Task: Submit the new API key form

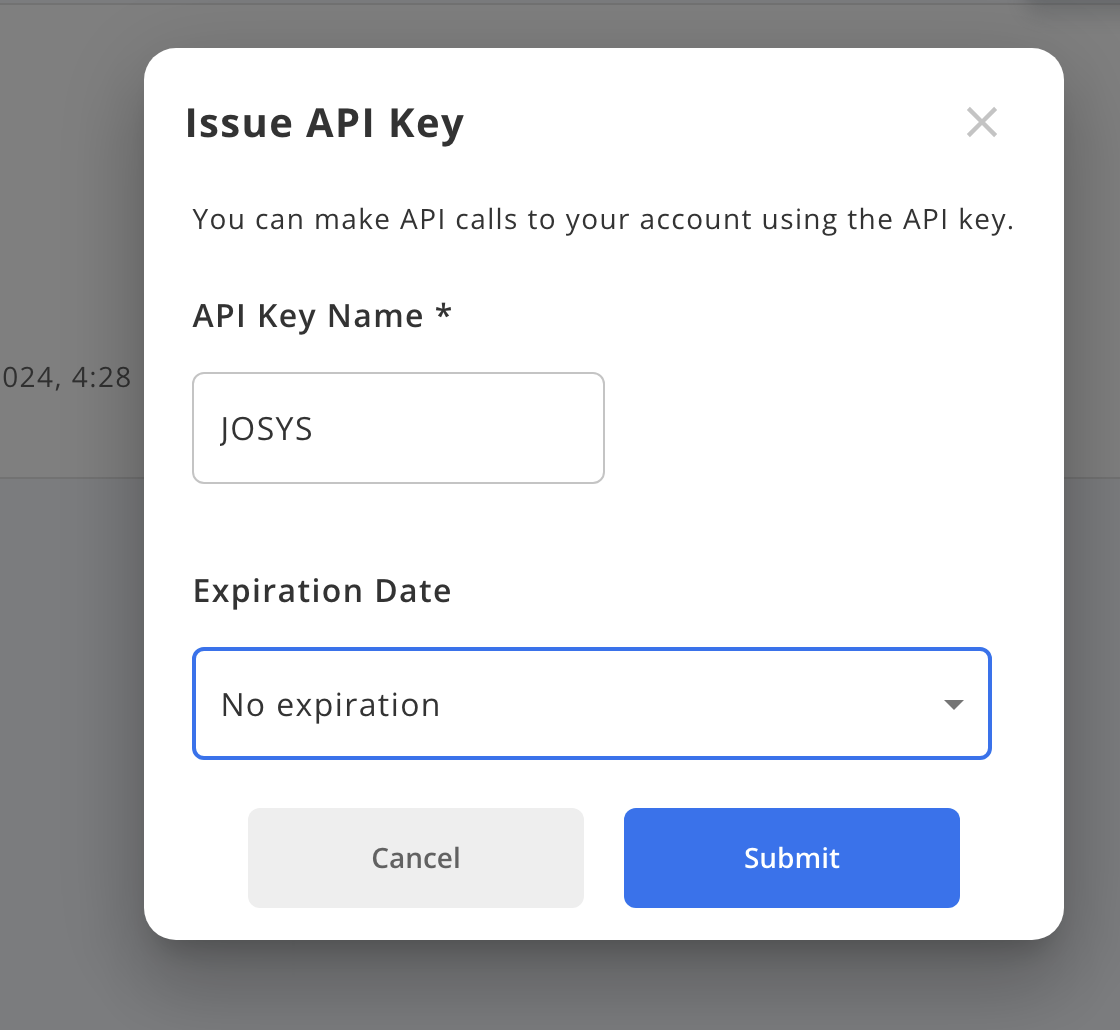Action: (791, 858)
